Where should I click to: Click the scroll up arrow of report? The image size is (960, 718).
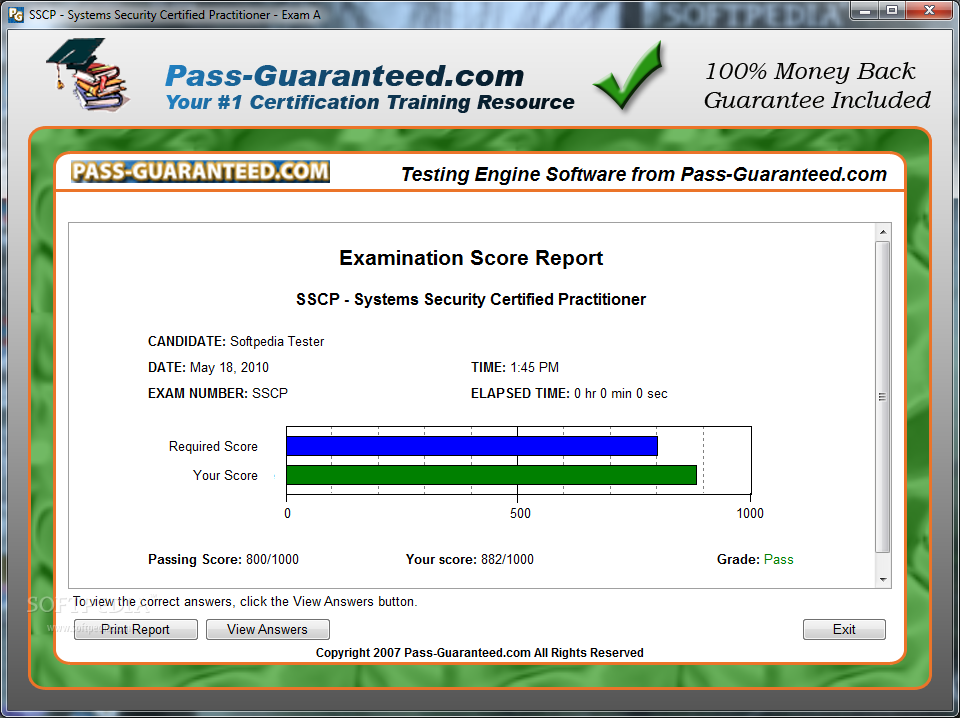coord(882,232)
